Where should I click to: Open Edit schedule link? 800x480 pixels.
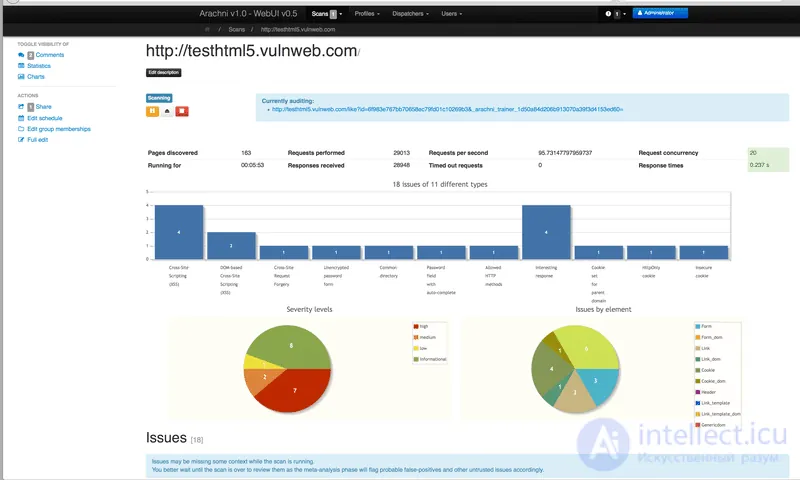(x=44, y=118)
